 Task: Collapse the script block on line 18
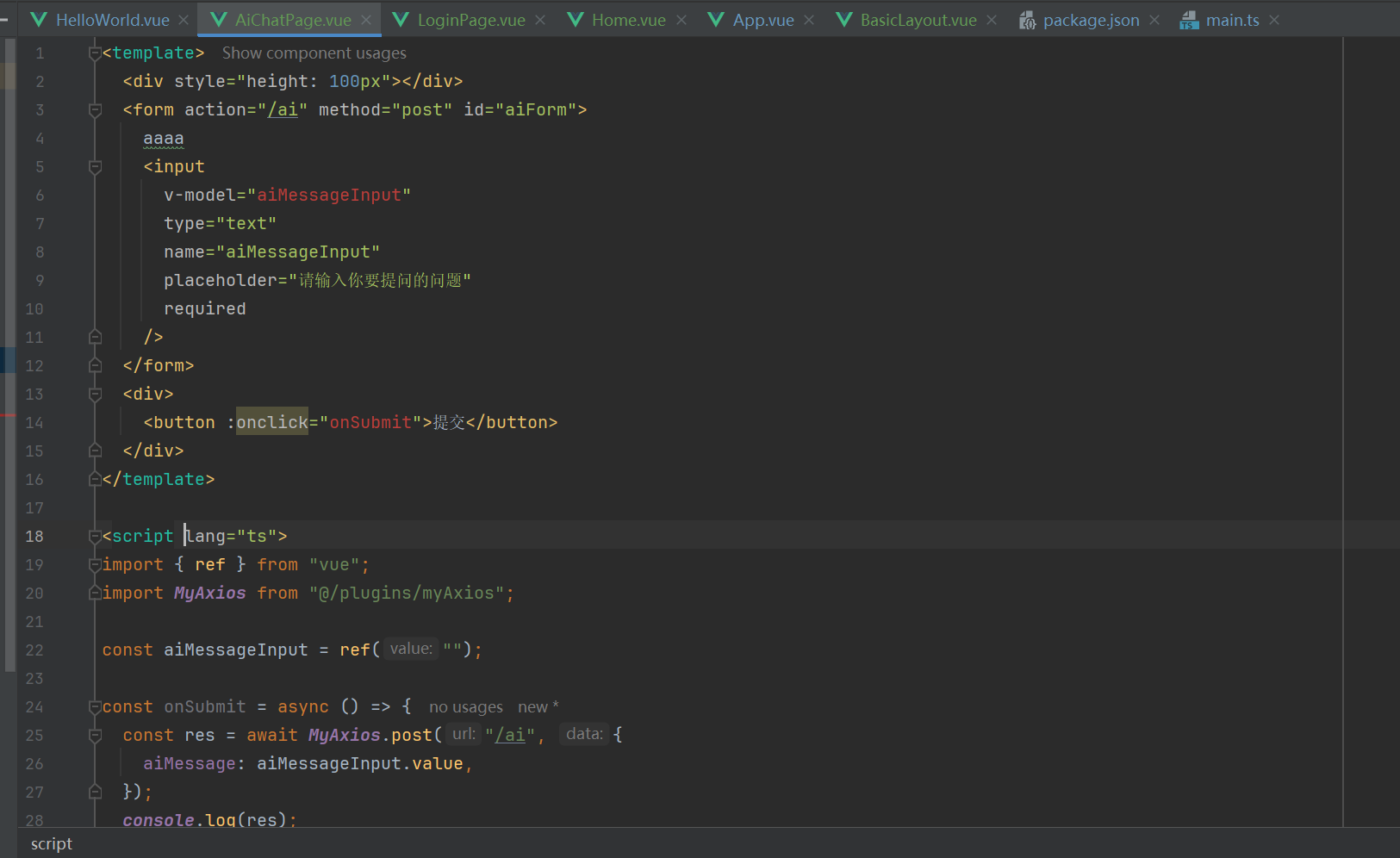pyautogui.click(x=95, y=537)
